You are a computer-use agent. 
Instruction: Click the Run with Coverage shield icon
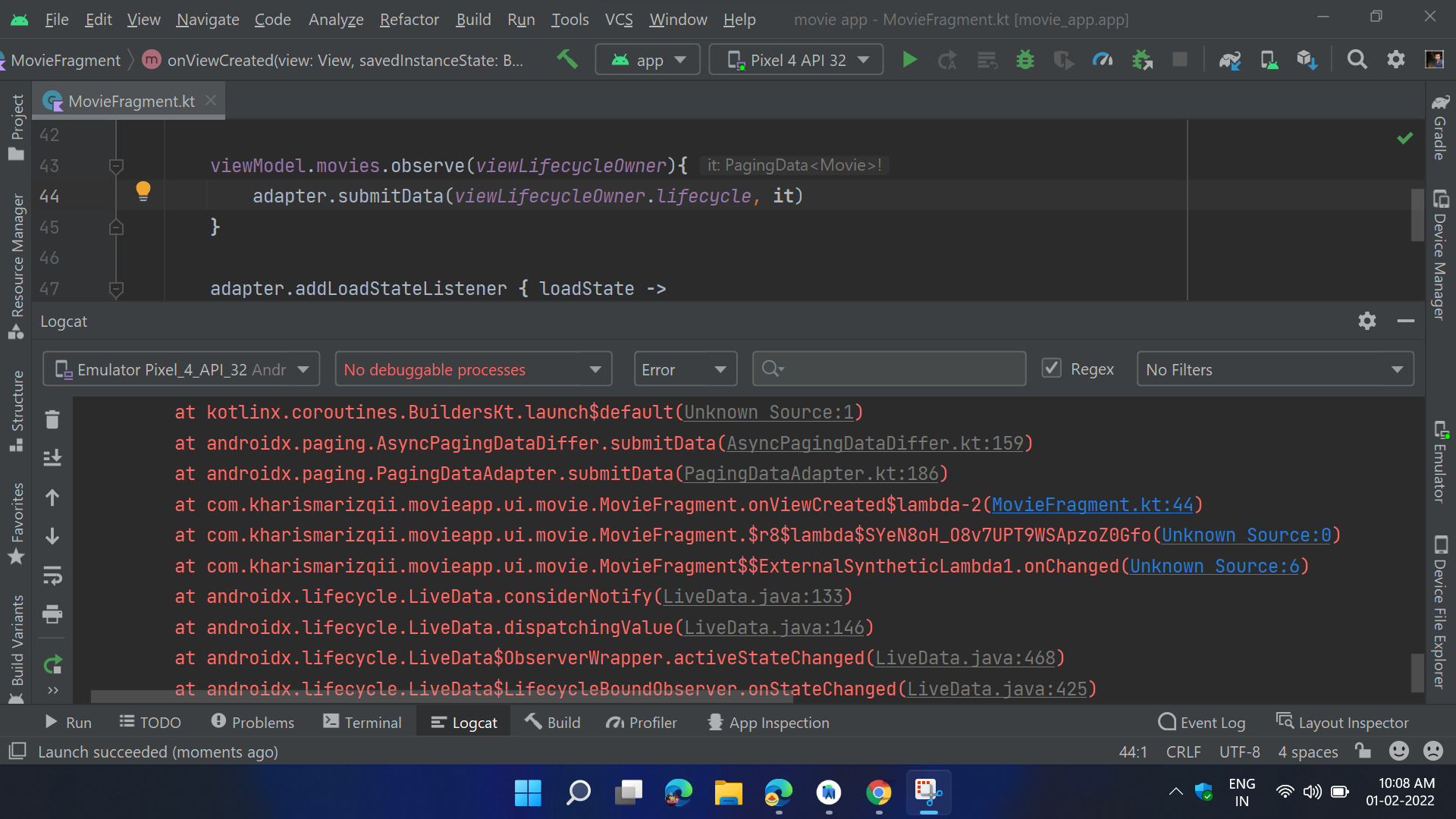pos(1064,59)
